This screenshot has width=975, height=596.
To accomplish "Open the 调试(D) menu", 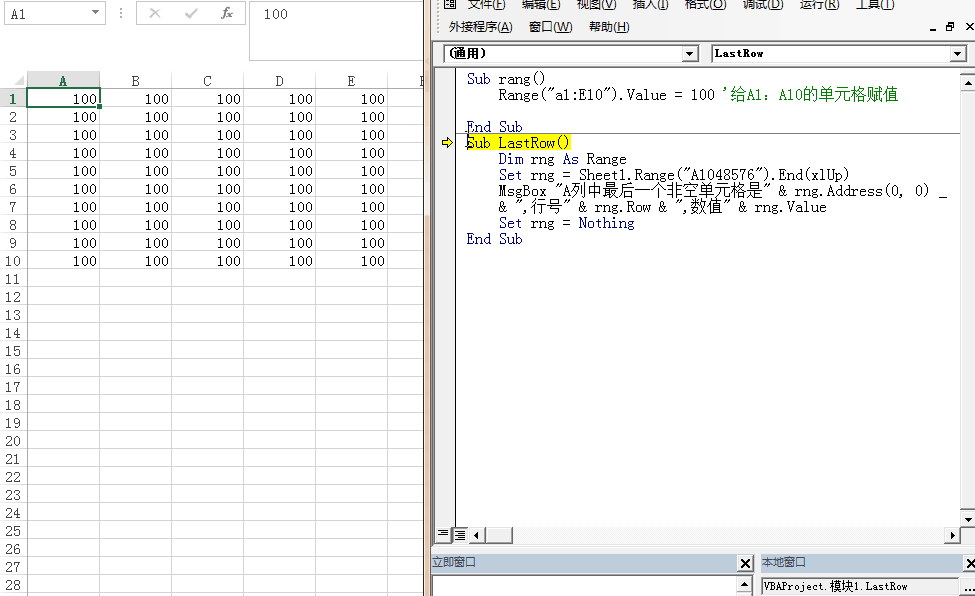I will point(763,4).
